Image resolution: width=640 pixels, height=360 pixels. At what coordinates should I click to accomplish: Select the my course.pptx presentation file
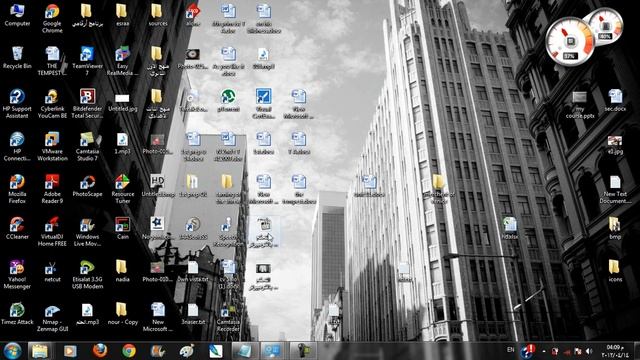coord(580,105)
